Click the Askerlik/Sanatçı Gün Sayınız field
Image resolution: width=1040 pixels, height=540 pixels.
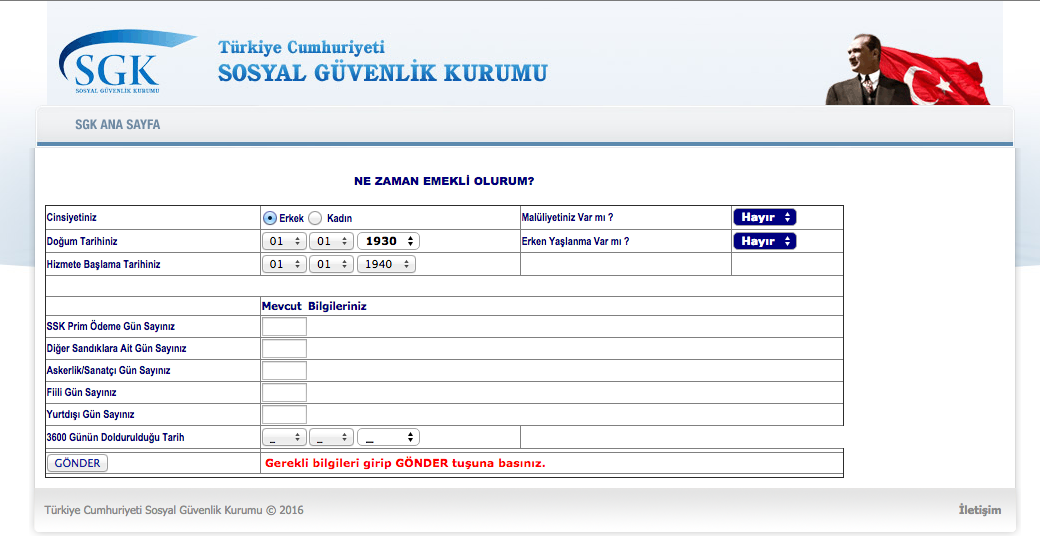coord(284,370)
